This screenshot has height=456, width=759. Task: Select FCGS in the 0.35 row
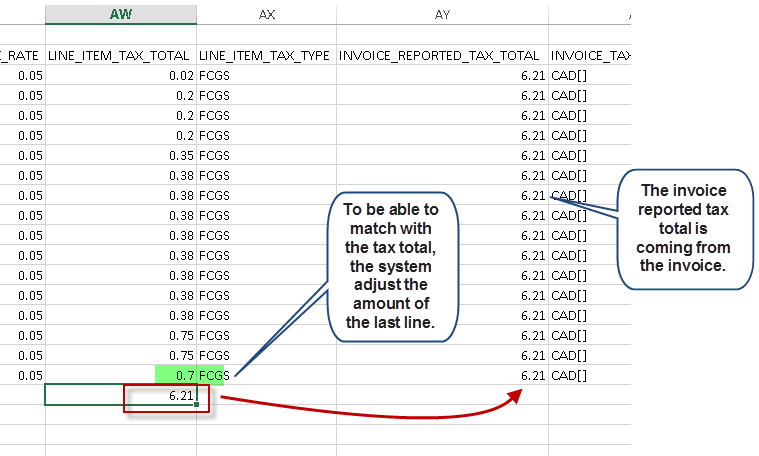266,155
